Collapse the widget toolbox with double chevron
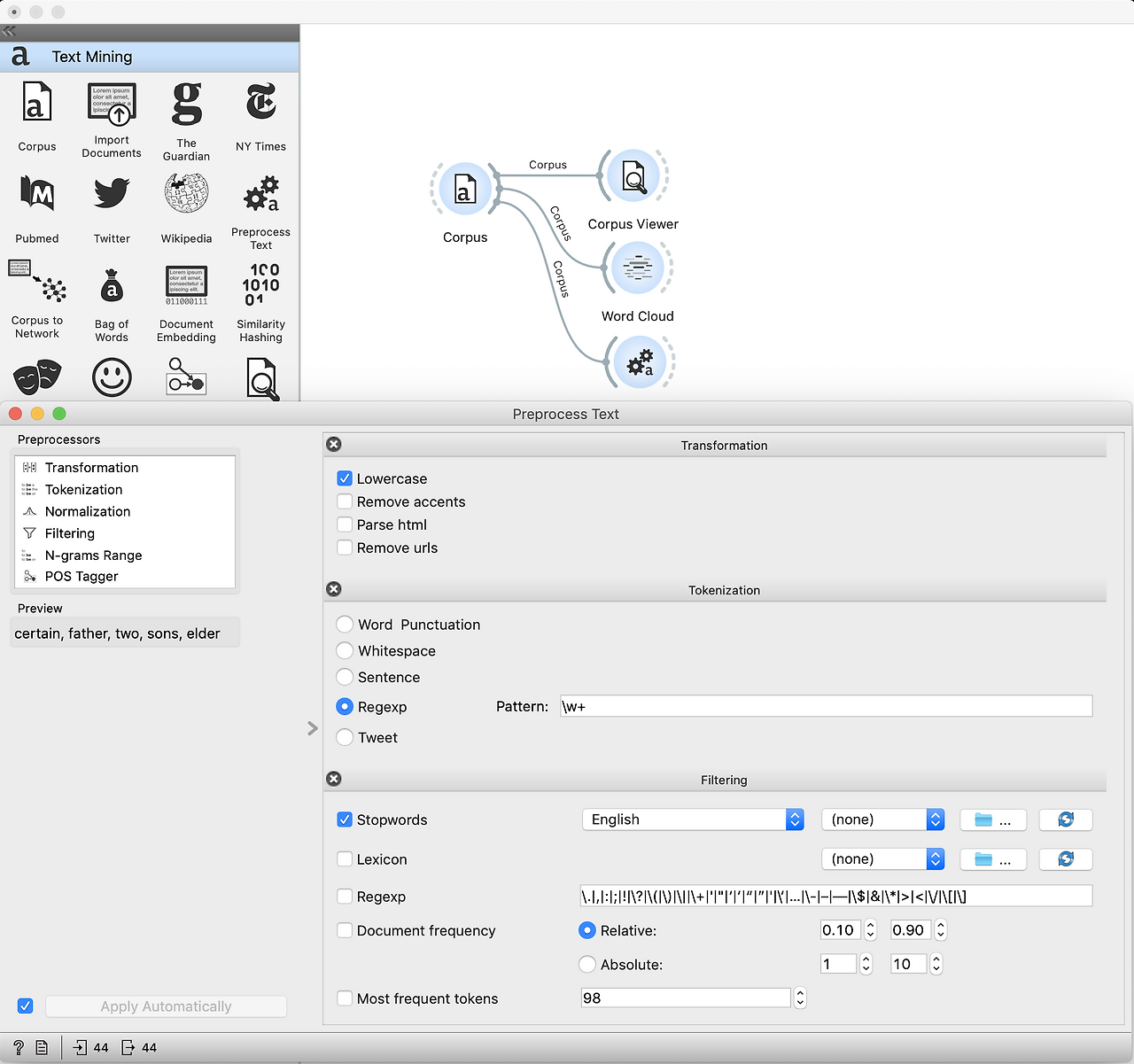The image size is (1134, 1064). (9, 31)
